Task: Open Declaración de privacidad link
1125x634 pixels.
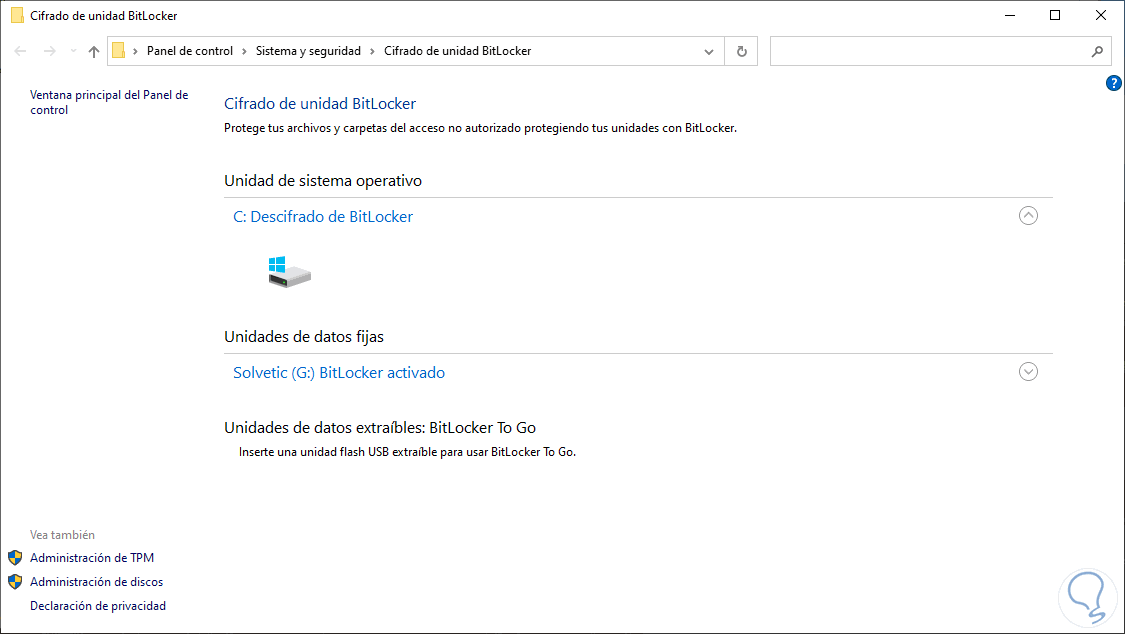Action: (98, 606)
